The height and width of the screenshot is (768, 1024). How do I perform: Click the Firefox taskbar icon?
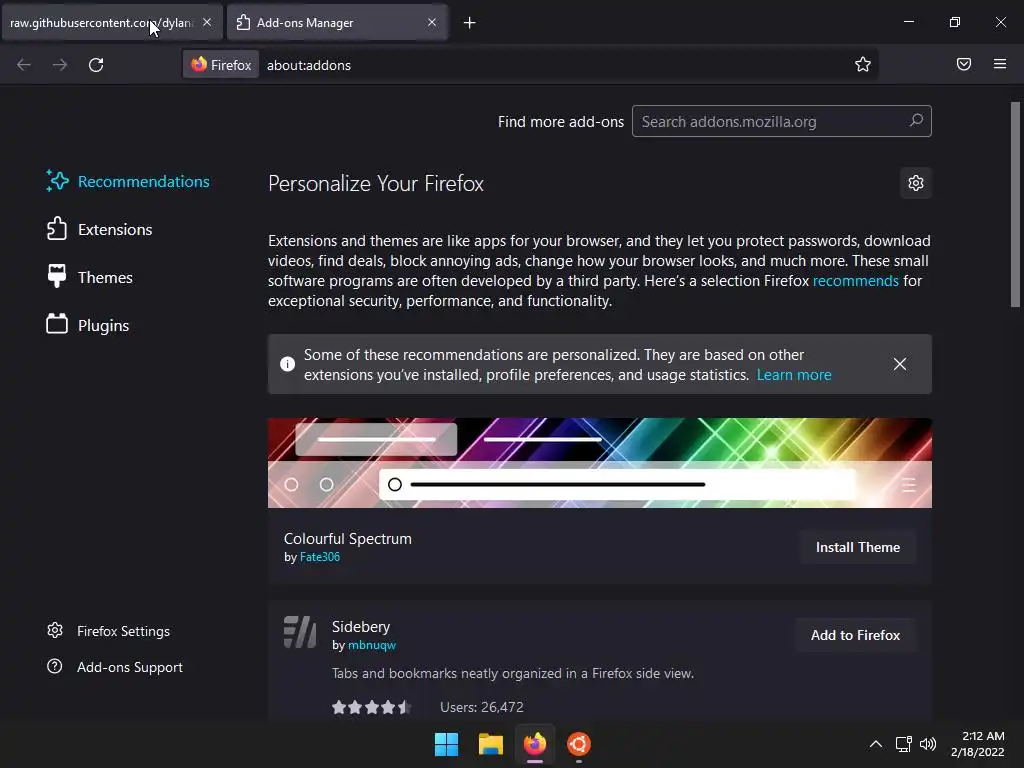pyautogui.click(x=535, y=744)
